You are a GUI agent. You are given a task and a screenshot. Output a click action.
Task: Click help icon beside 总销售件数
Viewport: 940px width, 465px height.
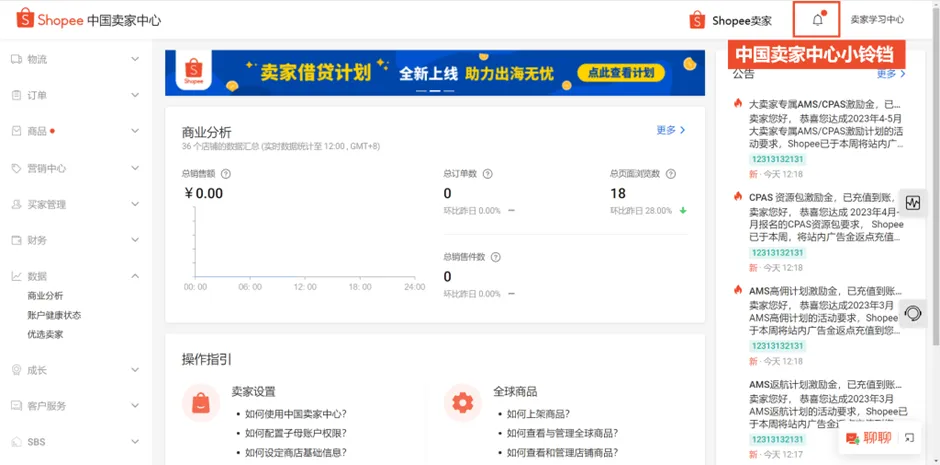pyautogui.click(x=496, y=257)
